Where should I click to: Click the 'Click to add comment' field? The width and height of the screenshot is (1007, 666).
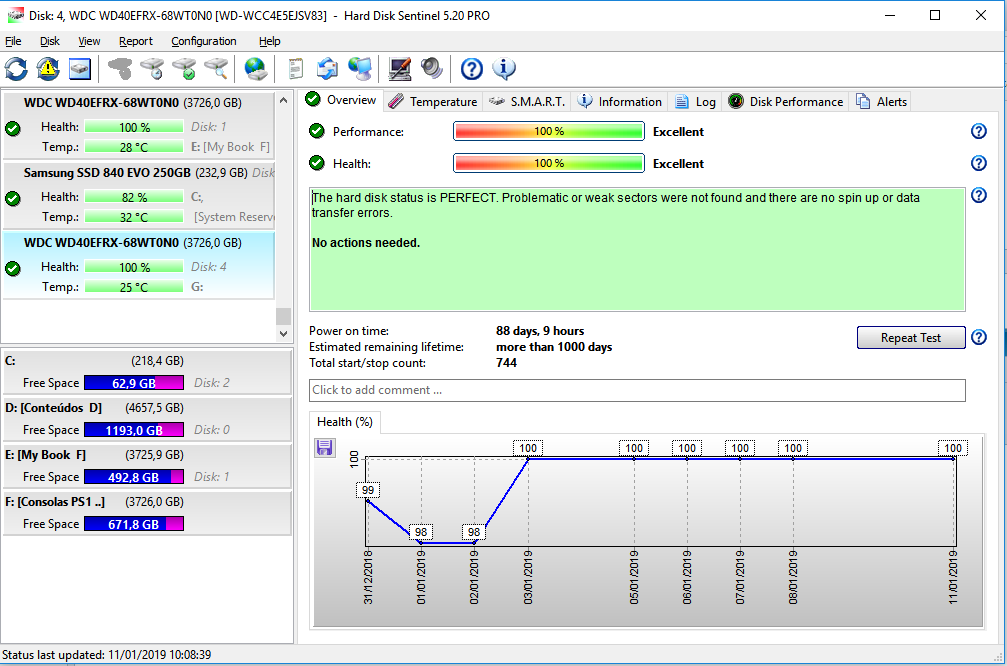coord(637,390)
